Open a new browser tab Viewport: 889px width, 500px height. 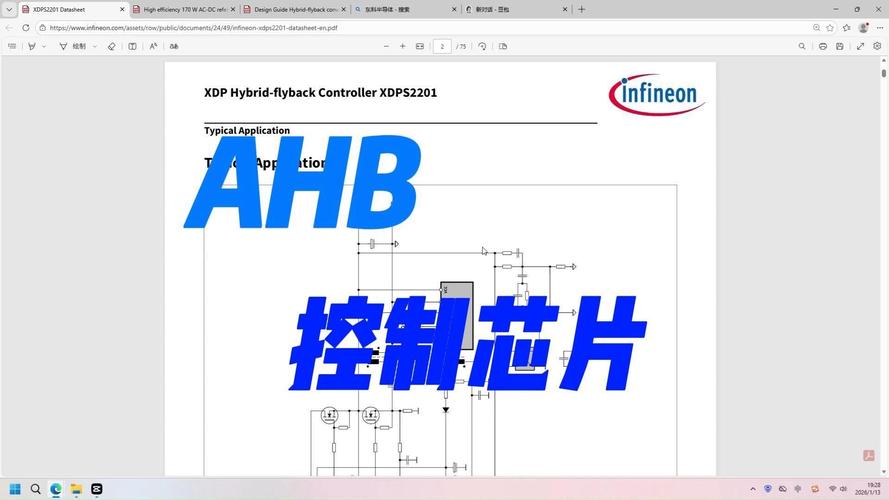pos(581,10)
